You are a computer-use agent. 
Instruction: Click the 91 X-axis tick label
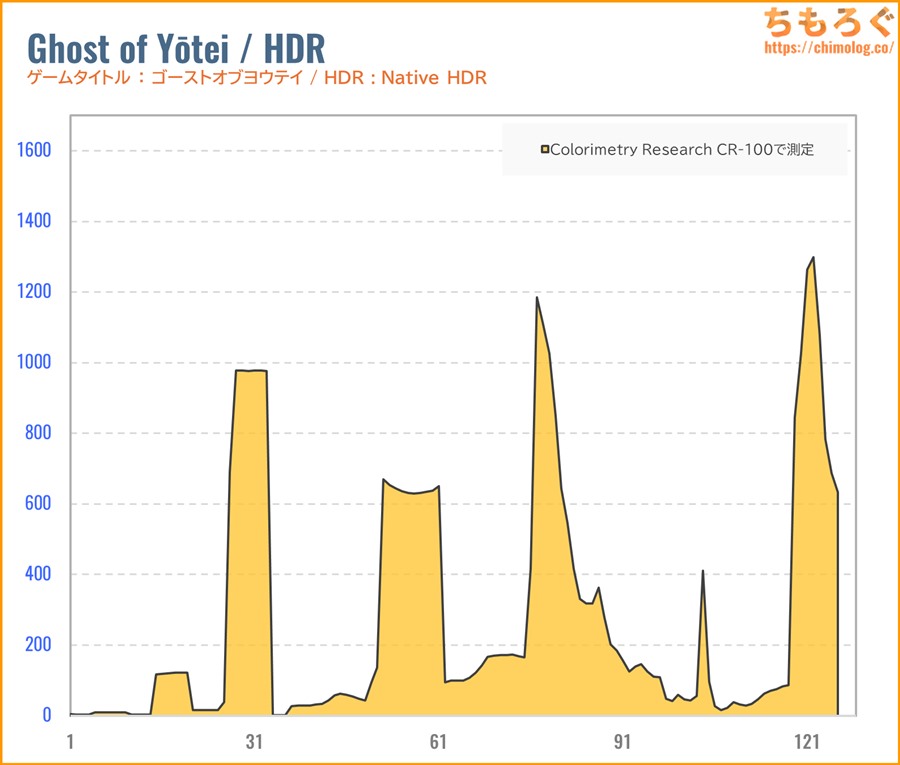(x=622, y=742)
